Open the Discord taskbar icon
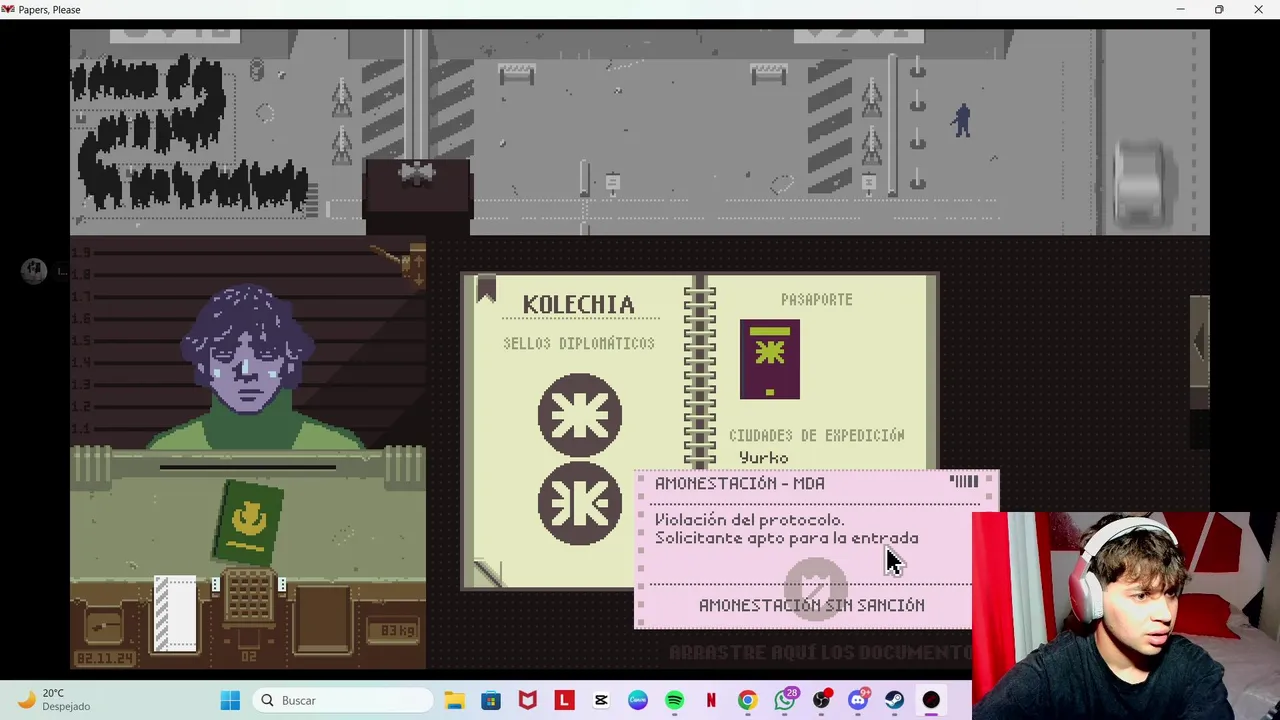This screenshot has height=720, width=1280. (x=858, y=701)
